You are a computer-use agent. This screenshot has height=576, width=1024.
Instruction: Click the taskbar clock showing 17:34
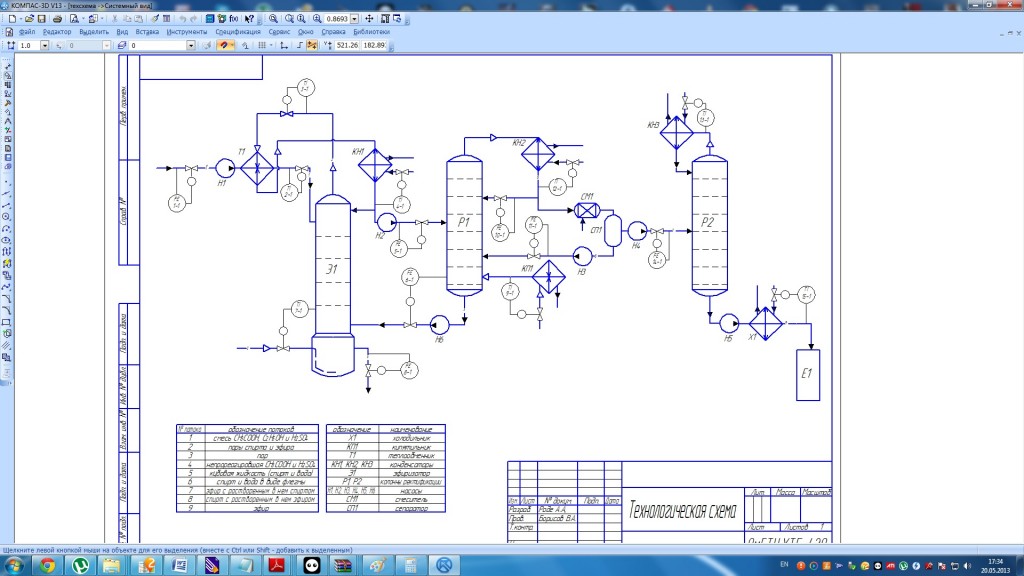995,562
